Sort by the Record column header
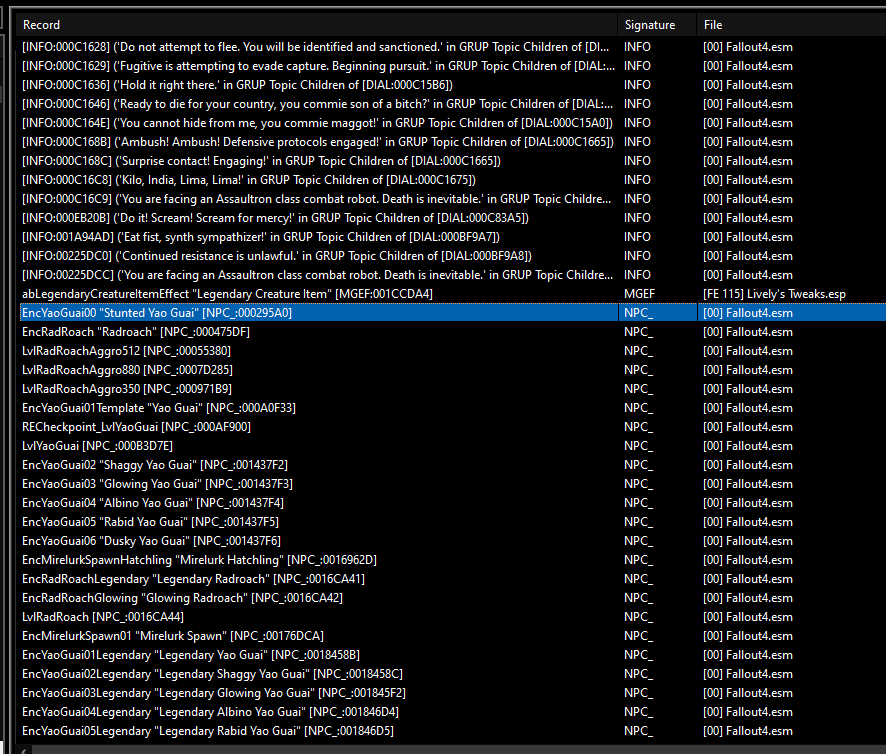886x754 pixels. 316,25
